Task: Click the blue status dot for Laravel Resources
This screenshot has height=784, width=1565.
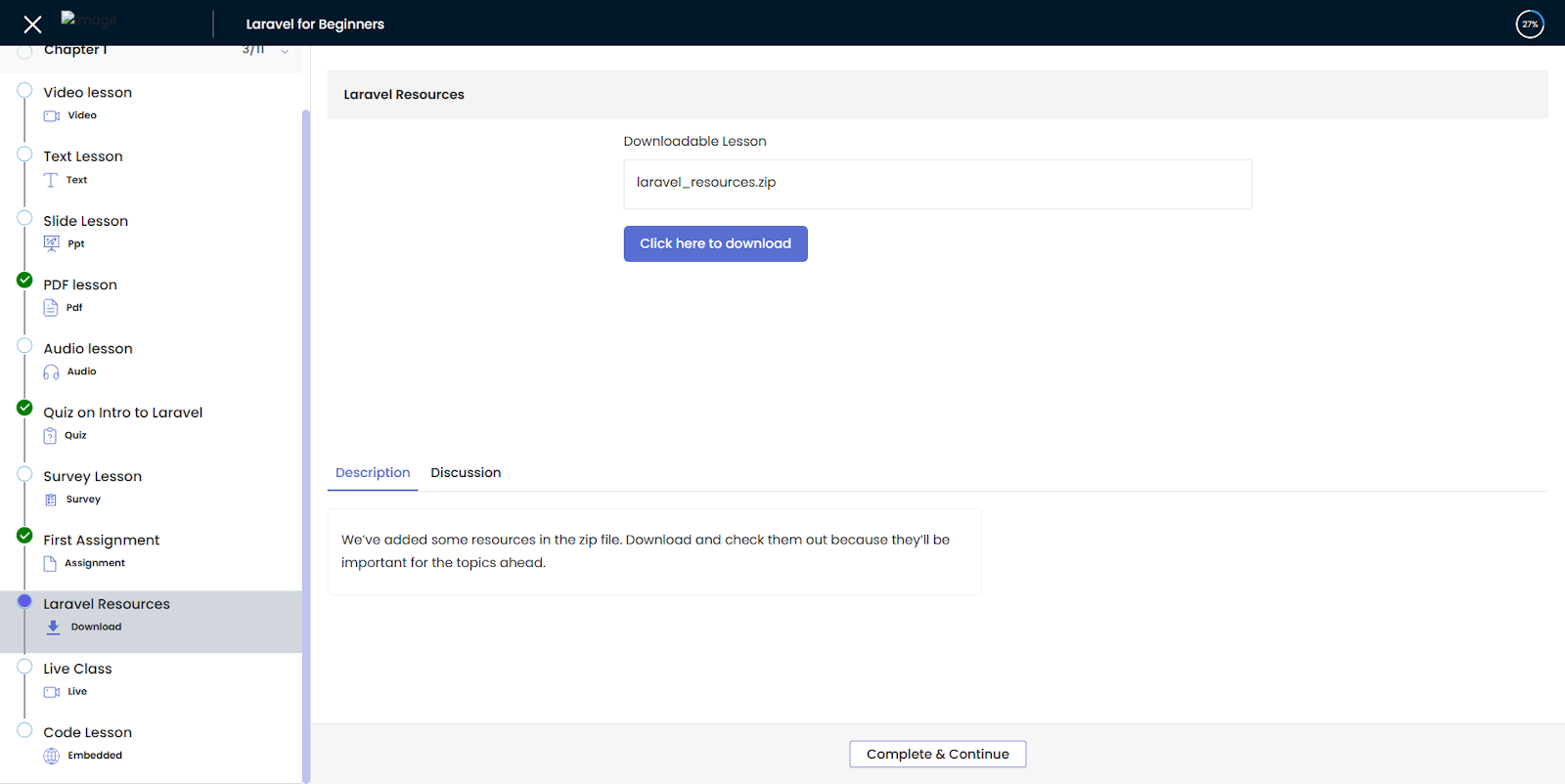Action: click(x=24, y=601)
